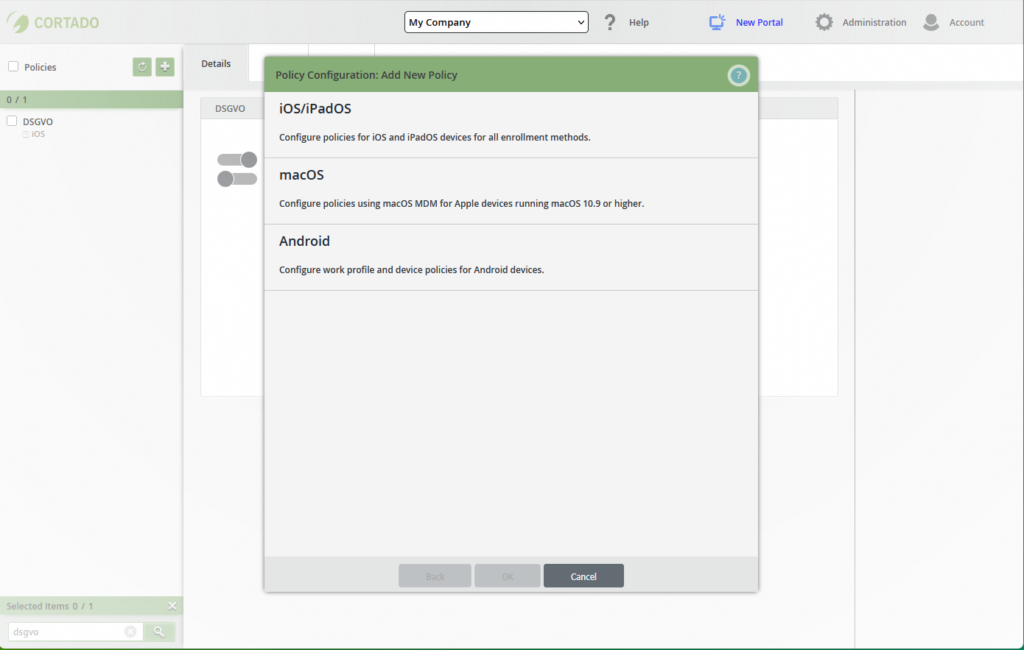Click the refresh policies icon
Viewport: 1024px width, 650px height.
pos(142,67)
